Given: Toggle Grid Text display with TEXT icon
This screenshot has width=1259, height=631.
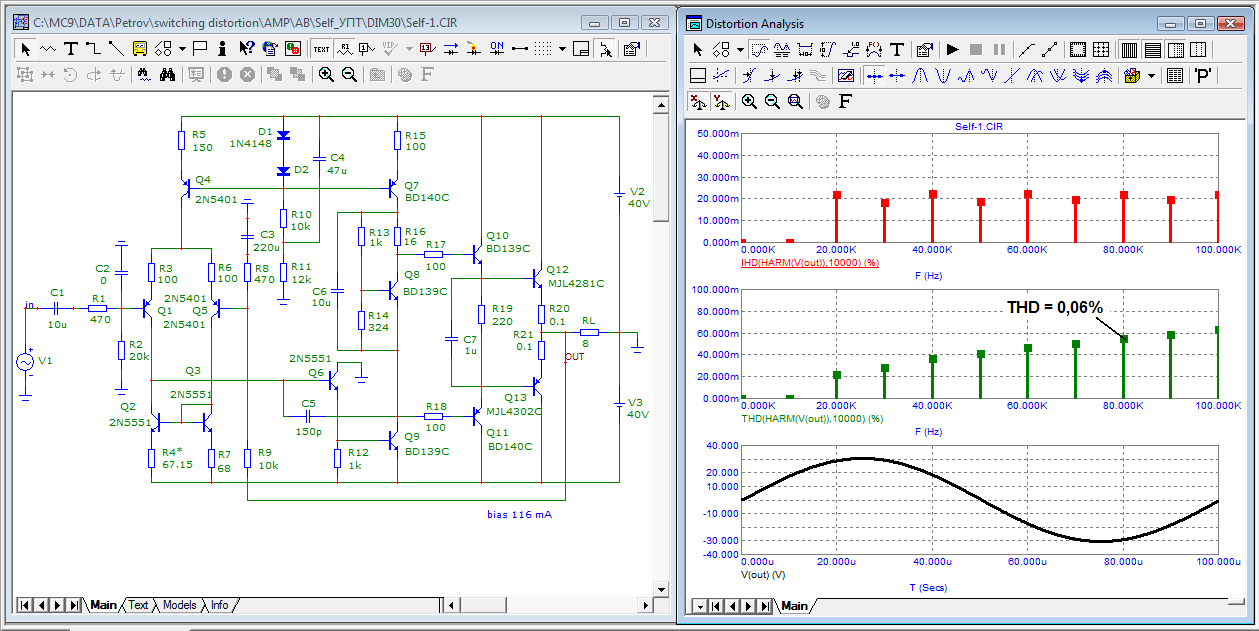Looking at the screenshot, I should click(321, 48).
